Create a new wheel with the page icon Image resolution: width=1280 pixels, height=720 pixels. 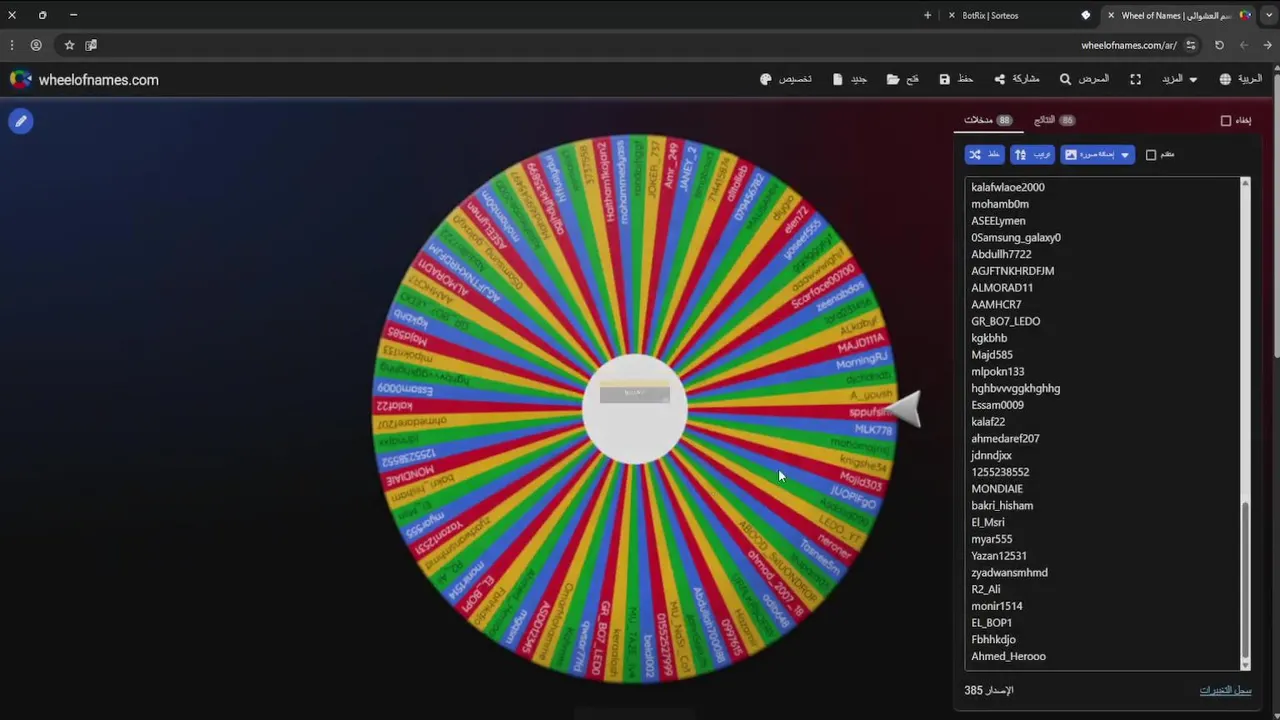point(850,79)
